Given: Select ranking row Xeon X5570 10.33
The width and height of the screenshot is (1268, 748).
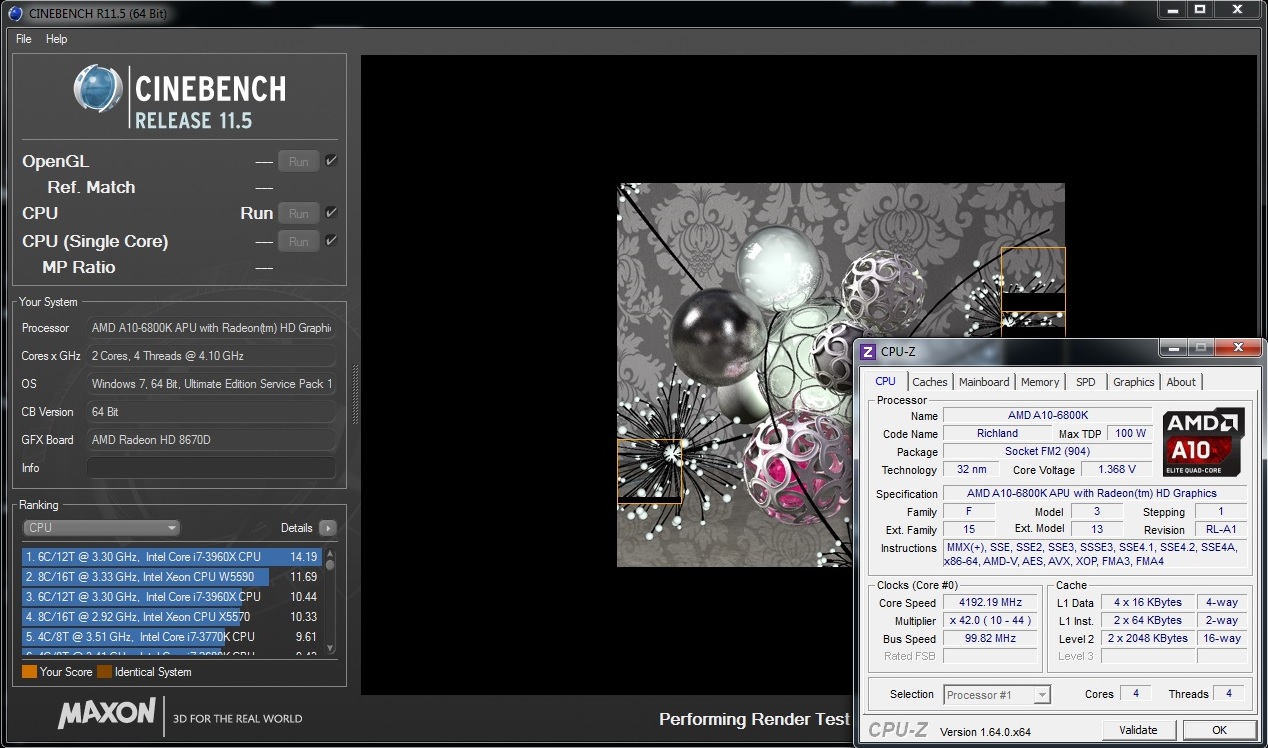Looking at the screenshot, I should pos(171,617).
